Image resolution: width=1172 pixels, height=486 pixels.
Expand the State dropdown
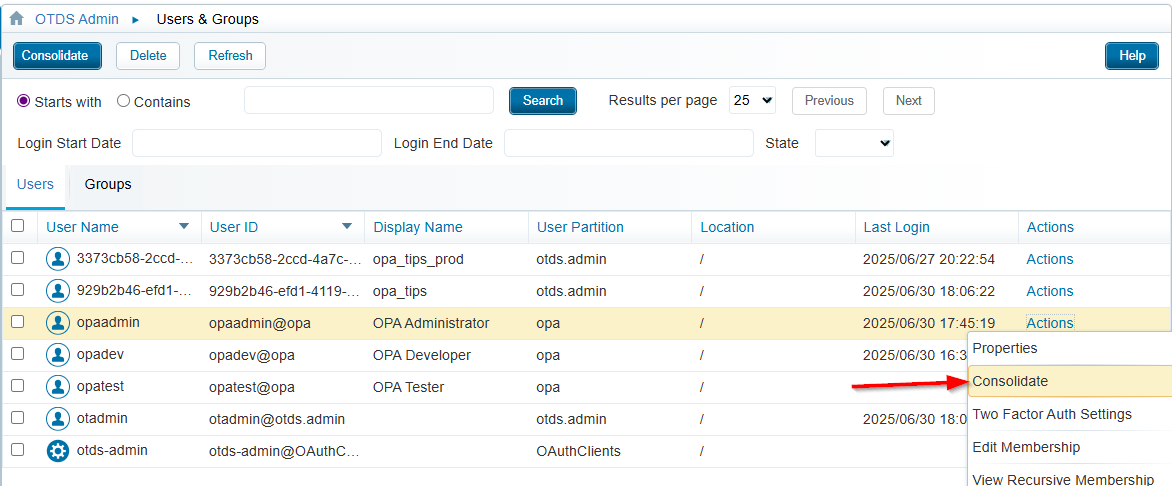854,143
